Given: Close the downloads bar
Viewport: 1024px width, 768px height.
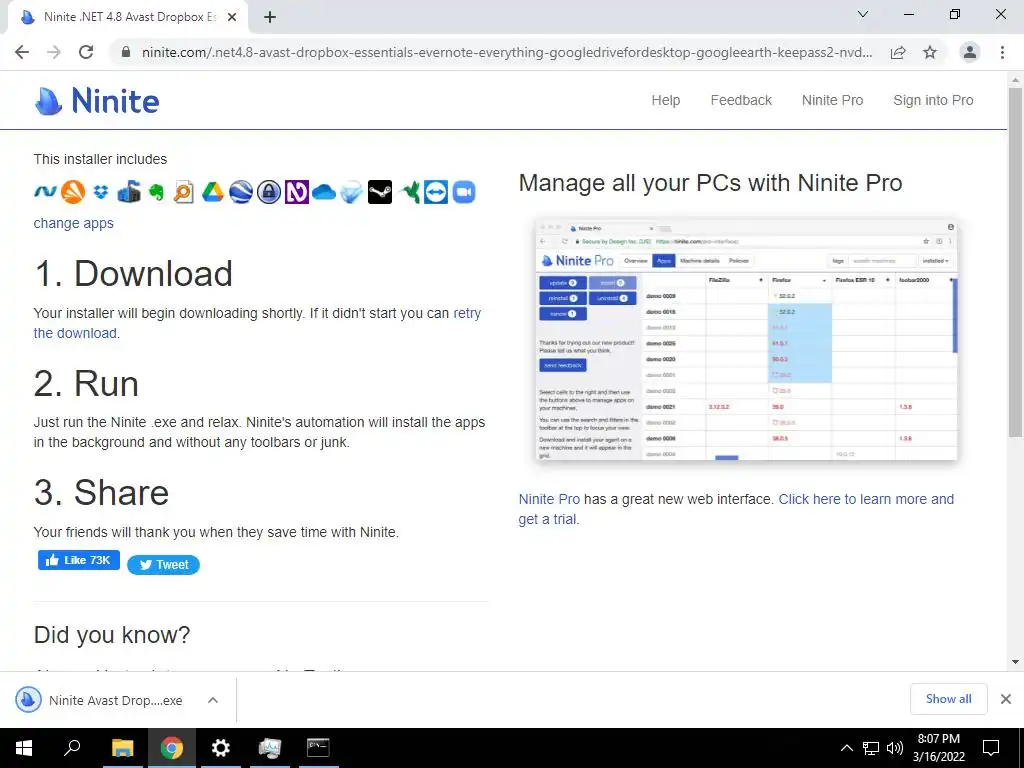Looking at the screenshot, I should pos(1006,699).
